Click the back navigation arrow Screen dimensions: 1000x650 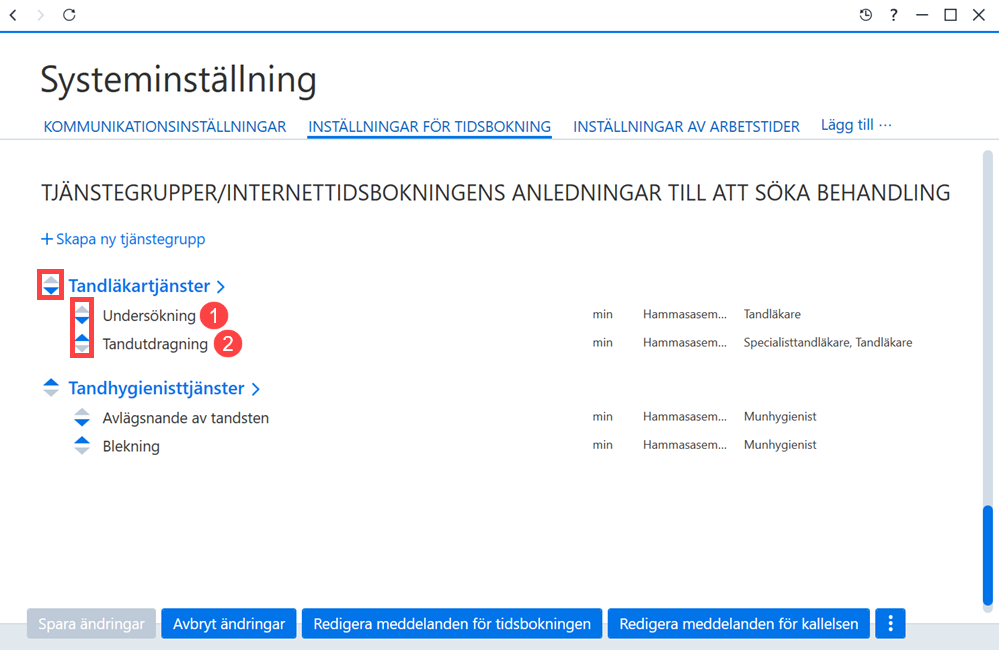[x=13, y=15]
